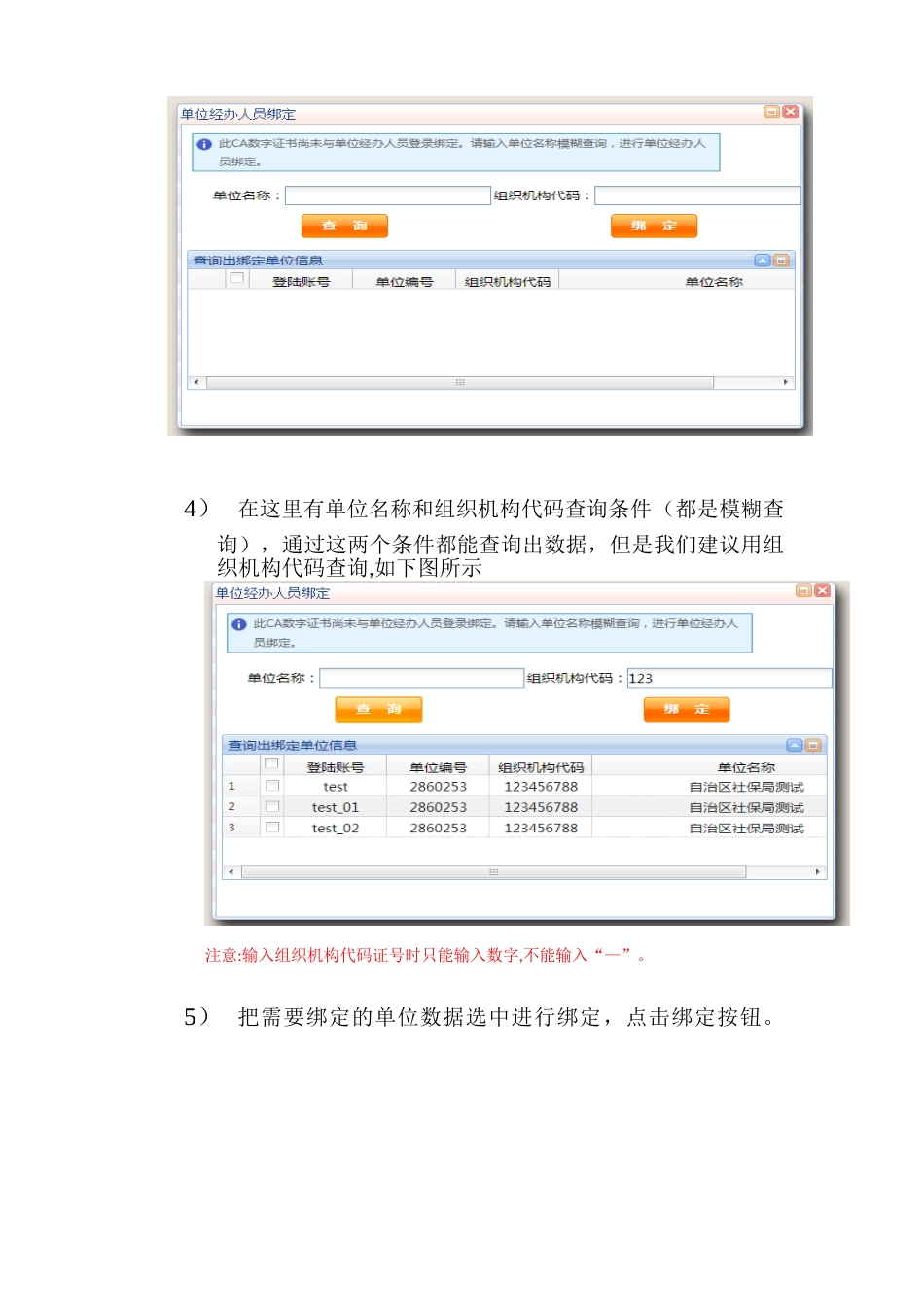Focus the 单位名称 field in the lower dialog
Viewport: 924px width, 1307px height.
point(422,678)
